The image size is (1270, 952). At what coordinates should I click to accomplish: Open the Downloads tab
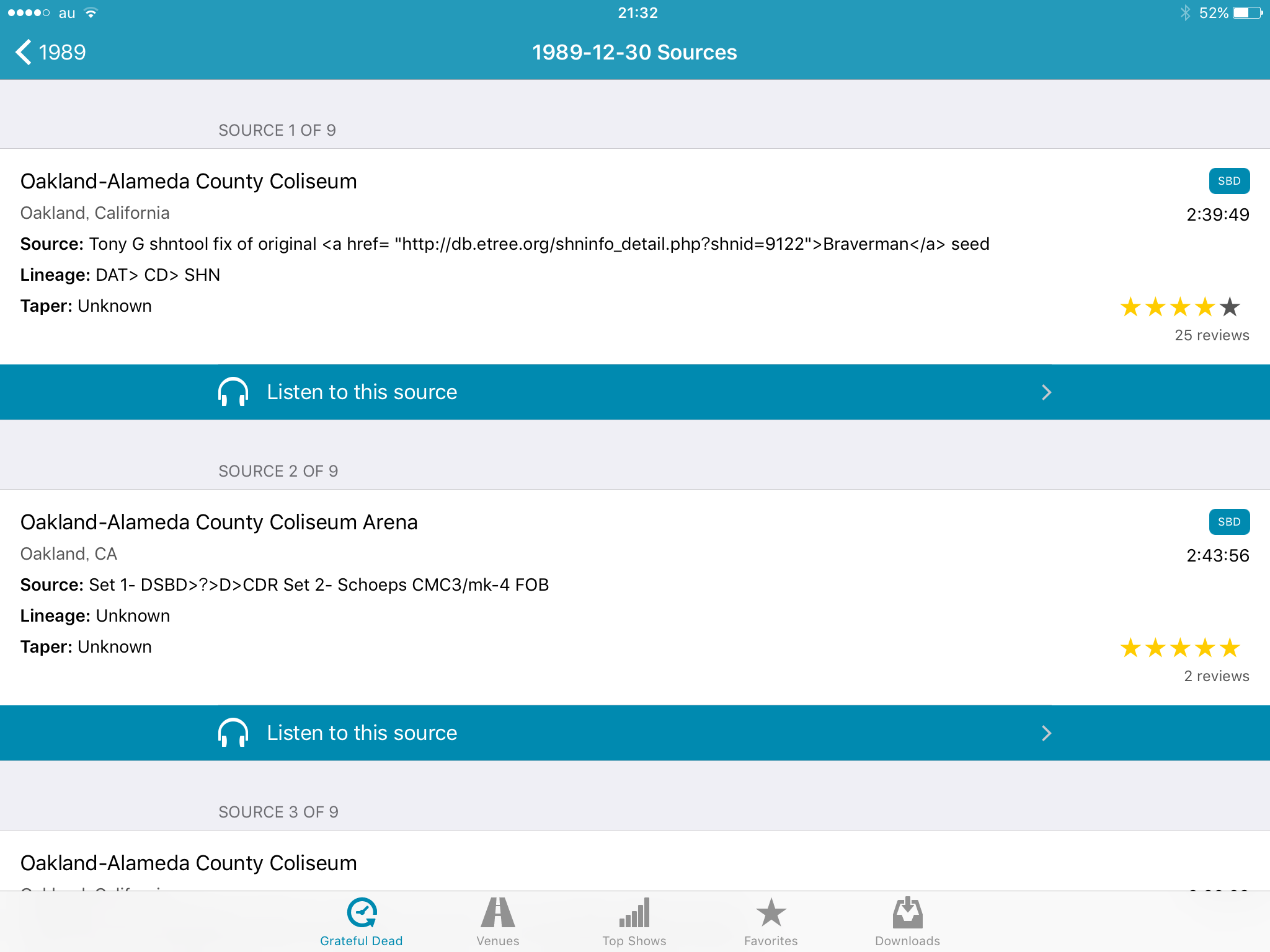point(907,922)
